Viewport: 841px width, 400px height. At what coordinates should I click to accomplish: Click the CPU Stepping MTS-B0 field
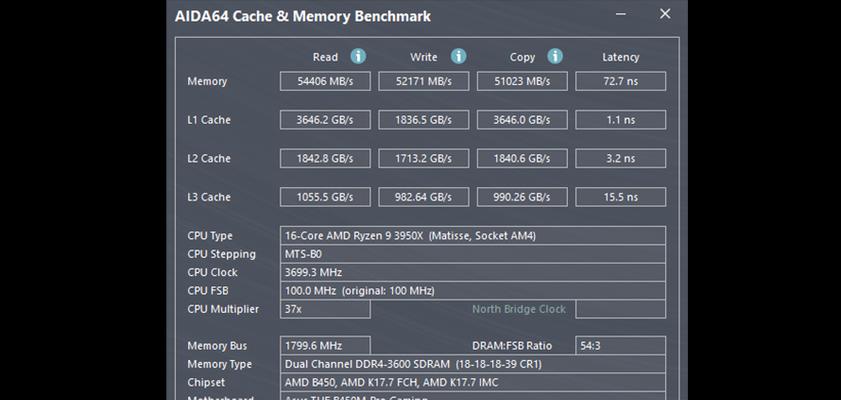coord(473,254)
